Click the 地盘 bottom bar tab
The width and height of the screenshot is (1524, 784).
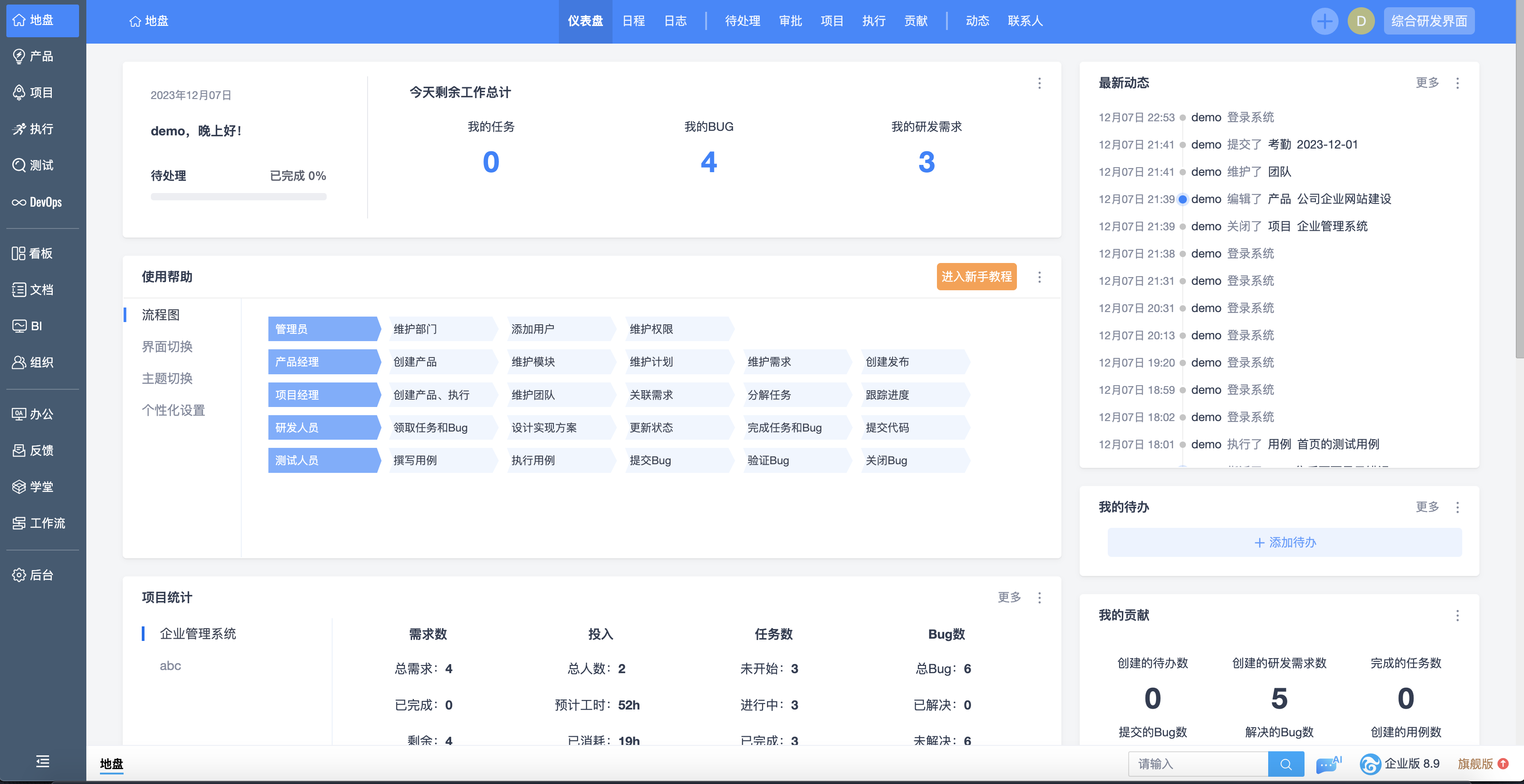point(112,764)
